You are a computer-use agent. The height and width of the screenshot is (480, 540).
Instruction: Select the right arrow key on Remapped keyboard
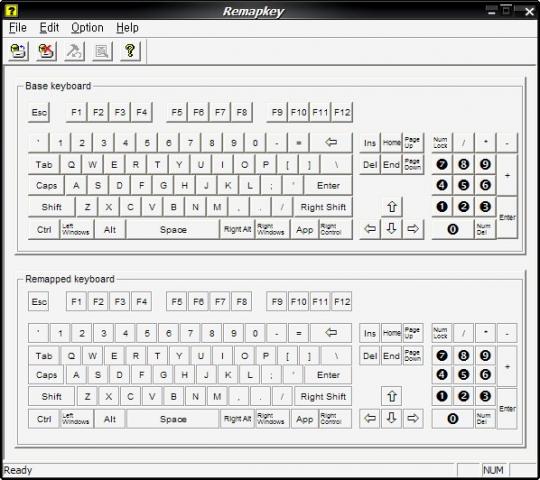[413, 418]
